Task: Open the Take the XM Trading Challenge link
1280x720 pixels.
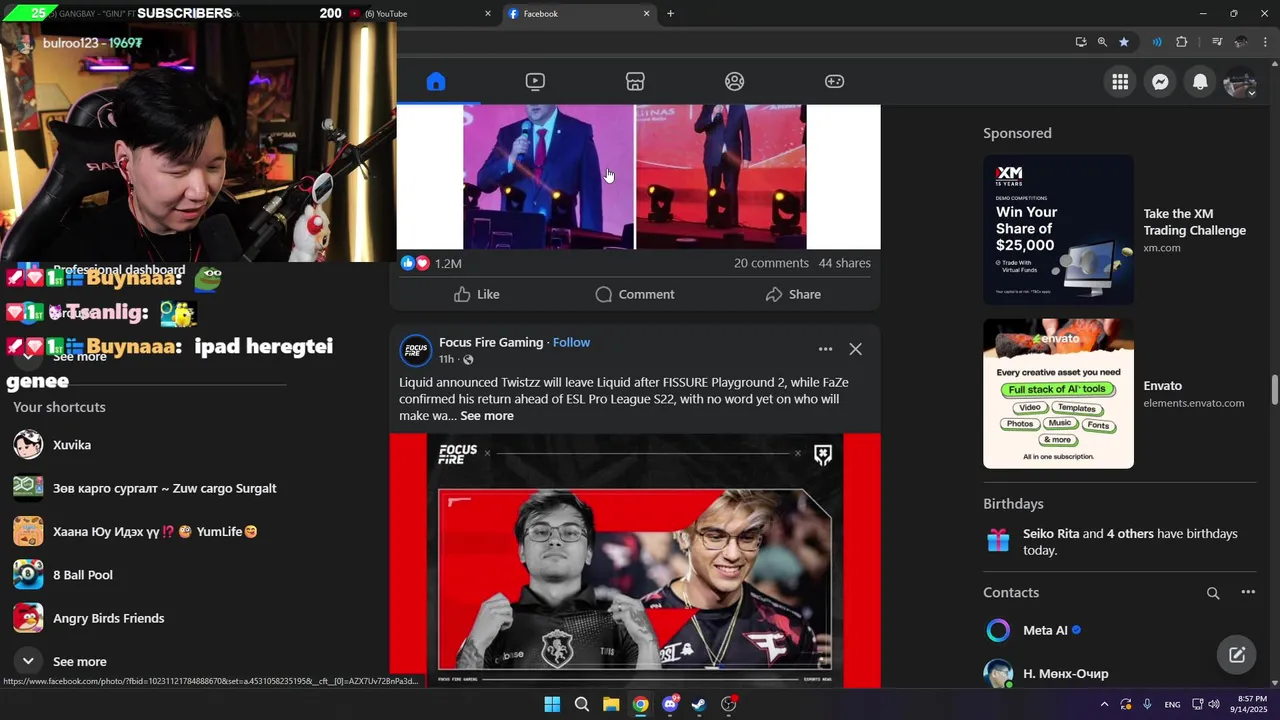Action: tap(1194, 222)
